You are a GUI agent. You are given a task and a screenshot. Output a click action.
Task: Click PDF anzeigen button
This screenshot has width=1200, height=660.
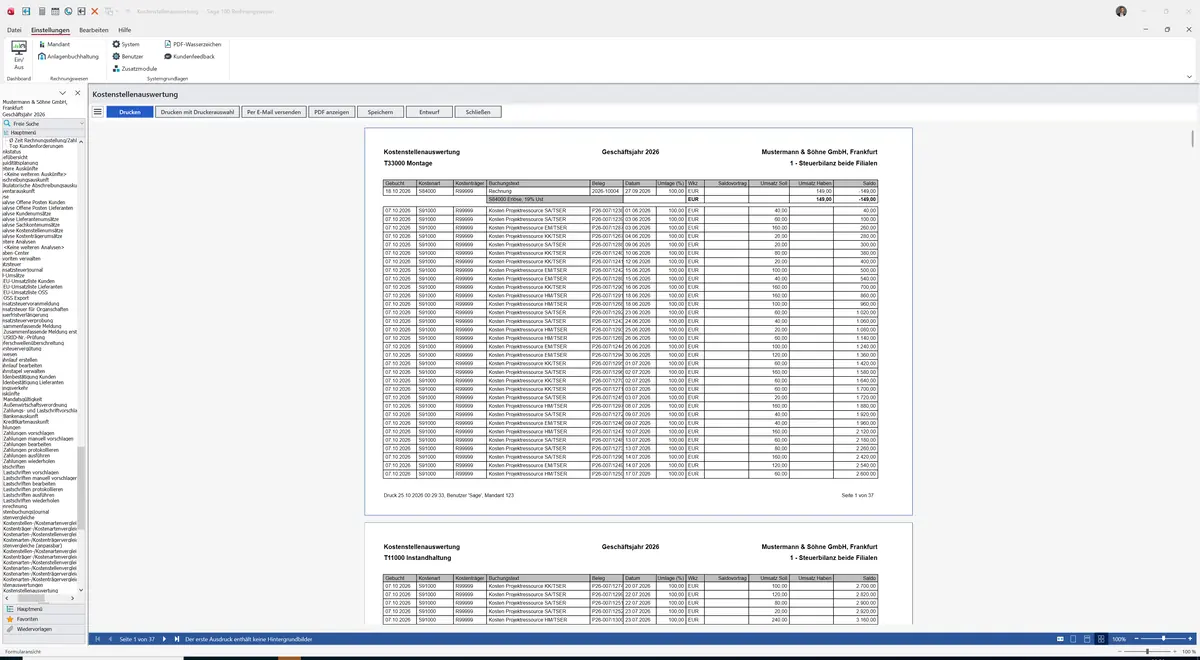click(x=331, y=112)
